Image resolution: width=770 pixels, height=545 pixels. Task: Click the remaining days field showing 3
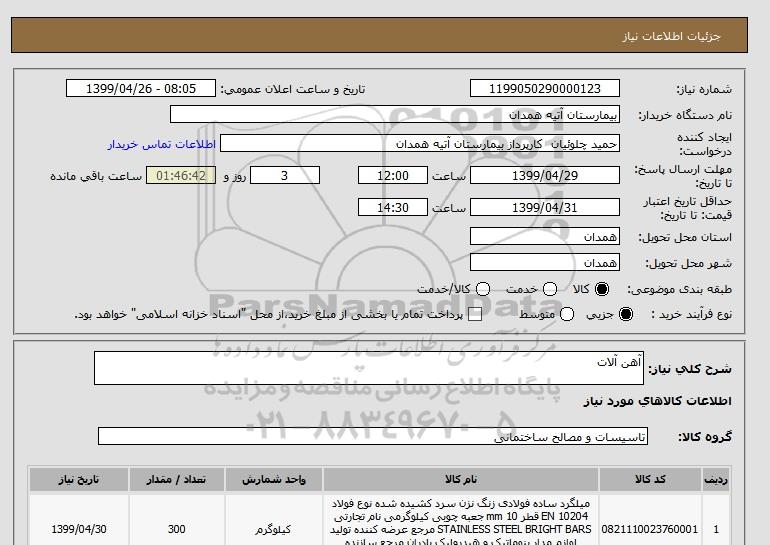(x=285, y=175)
